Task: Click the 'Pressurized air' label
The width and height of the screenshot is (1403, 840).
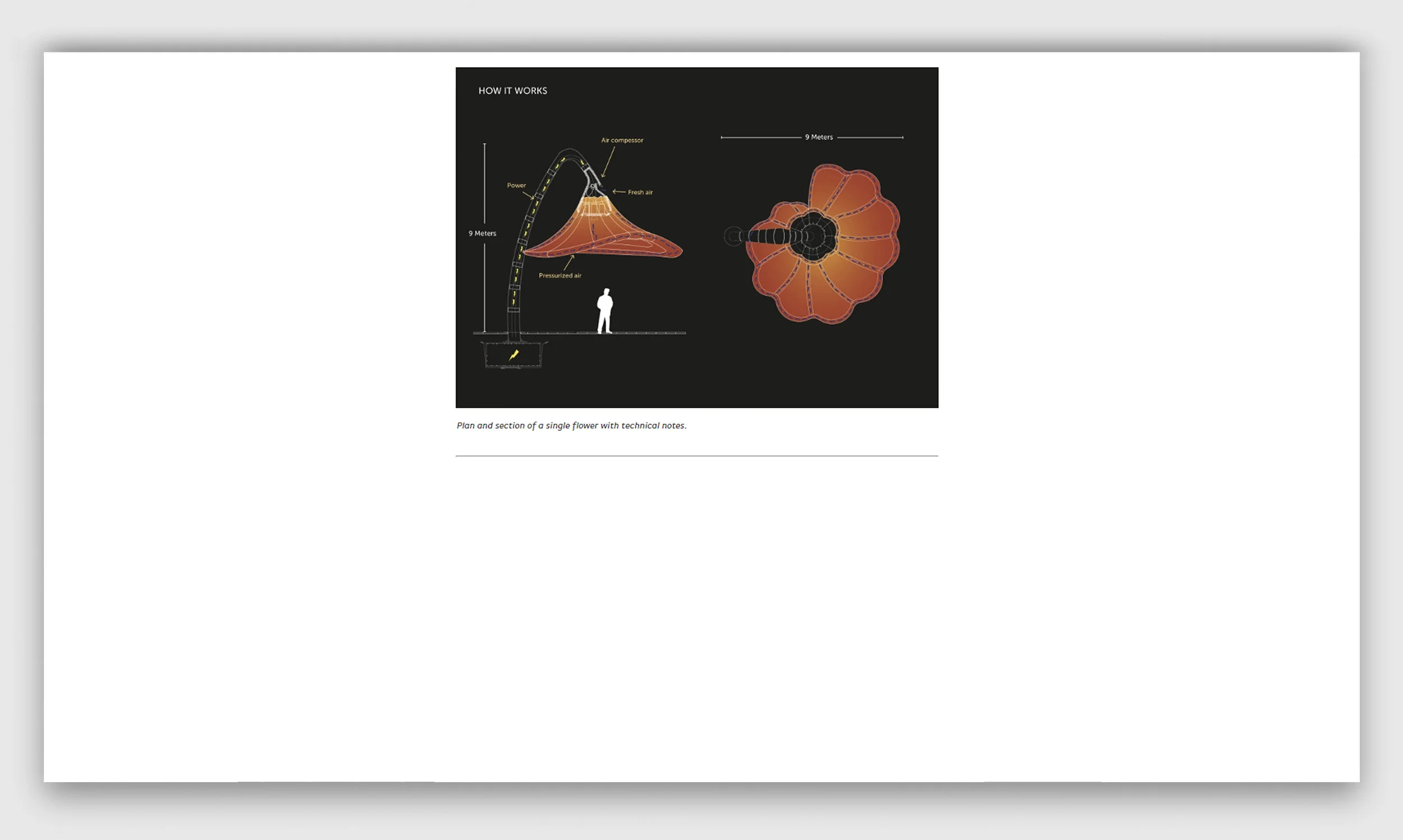Action: 559,276
